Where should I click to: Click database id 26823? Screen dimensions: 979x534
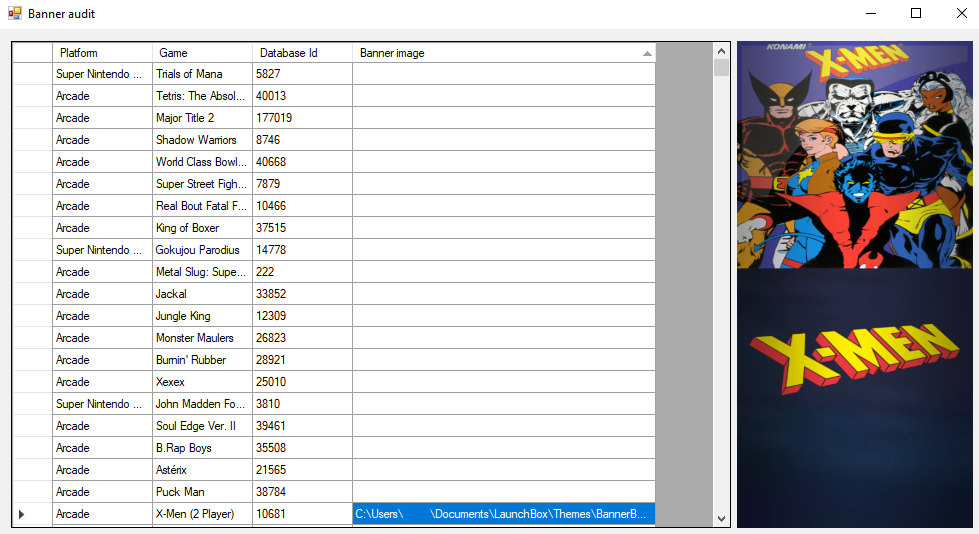(x=302, y=338)
